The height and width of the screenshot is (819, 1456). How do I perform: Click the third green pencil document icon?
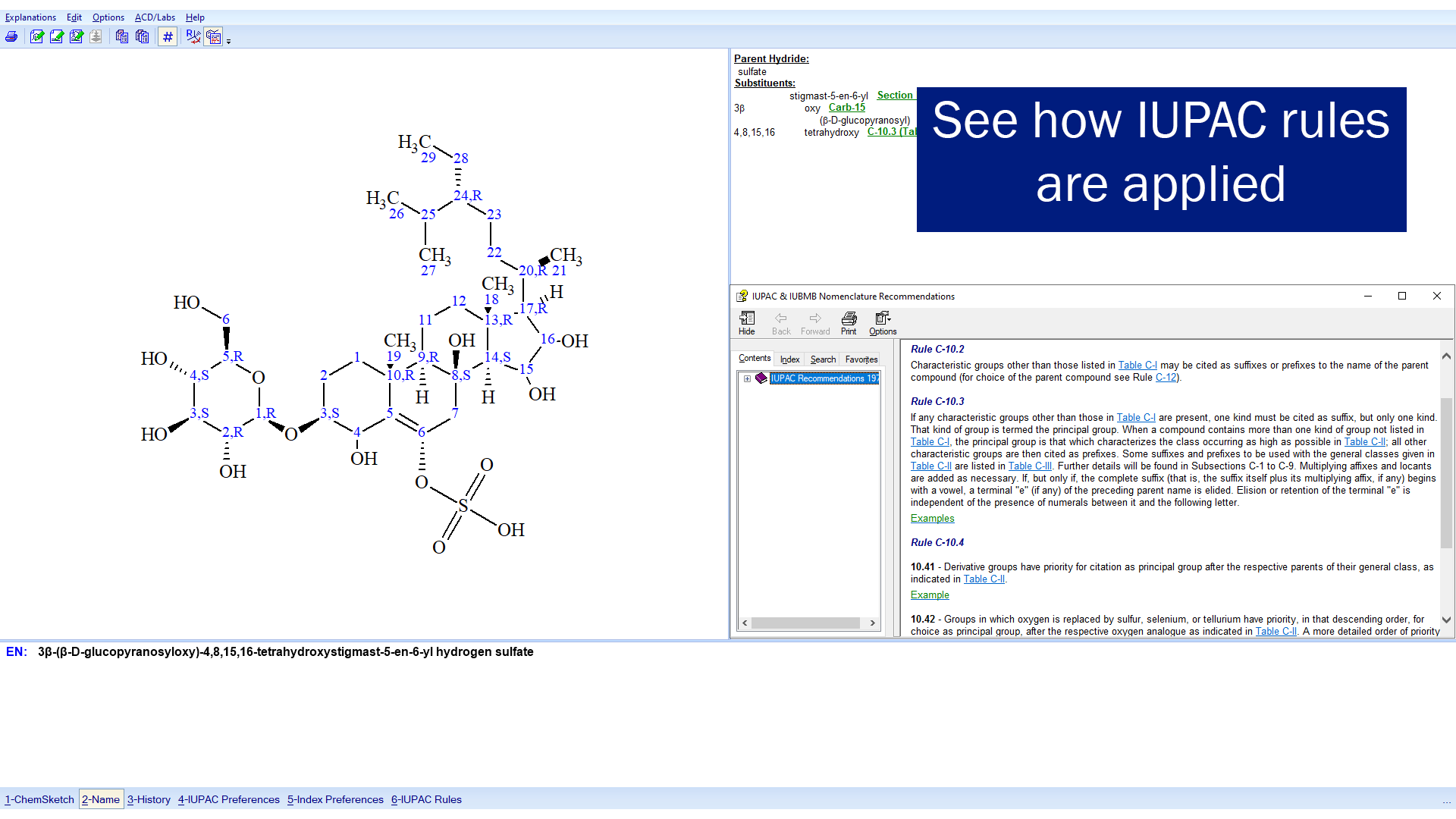point(76,36)
